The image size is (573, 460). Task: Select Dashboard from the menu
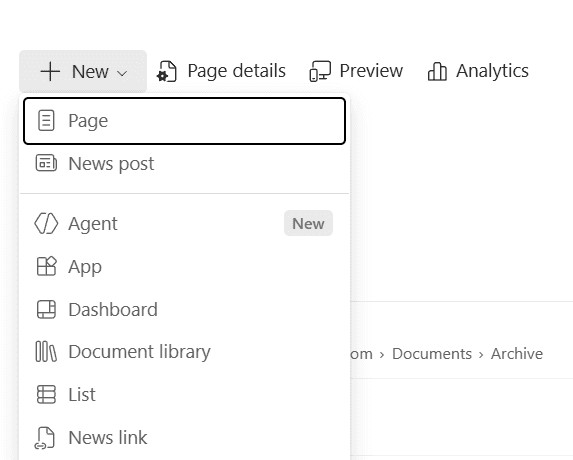tap(185, 309)
